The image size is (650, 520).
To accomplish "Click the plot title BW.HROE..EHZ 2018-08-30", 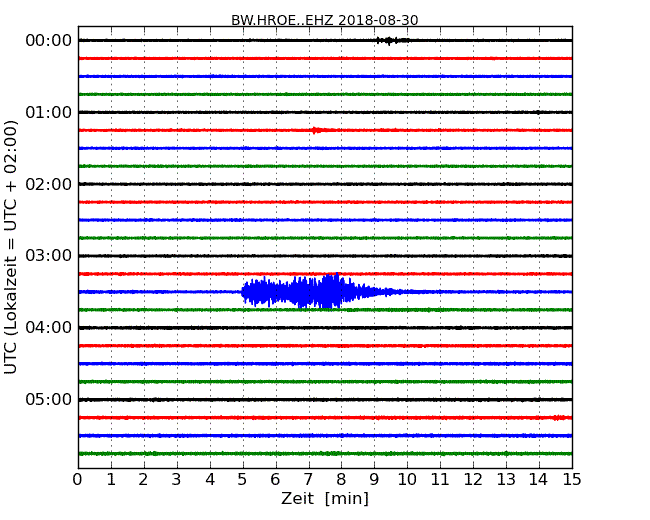I will click(325, 20).
